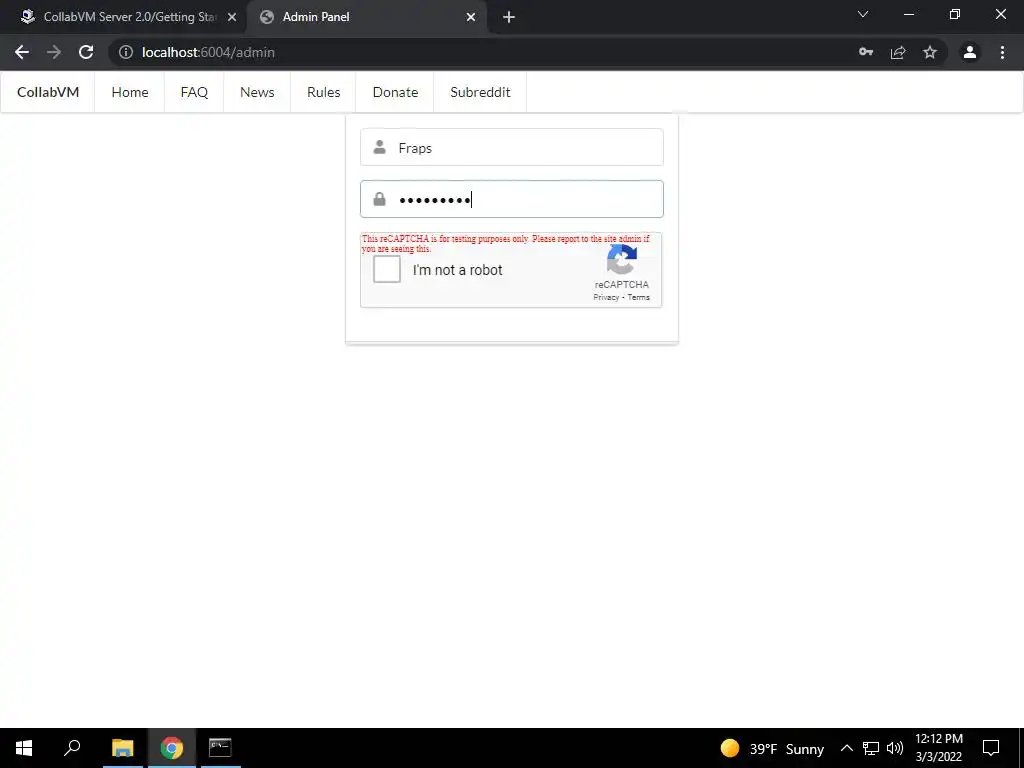Click the browser forward arrow

coord(54,52)
